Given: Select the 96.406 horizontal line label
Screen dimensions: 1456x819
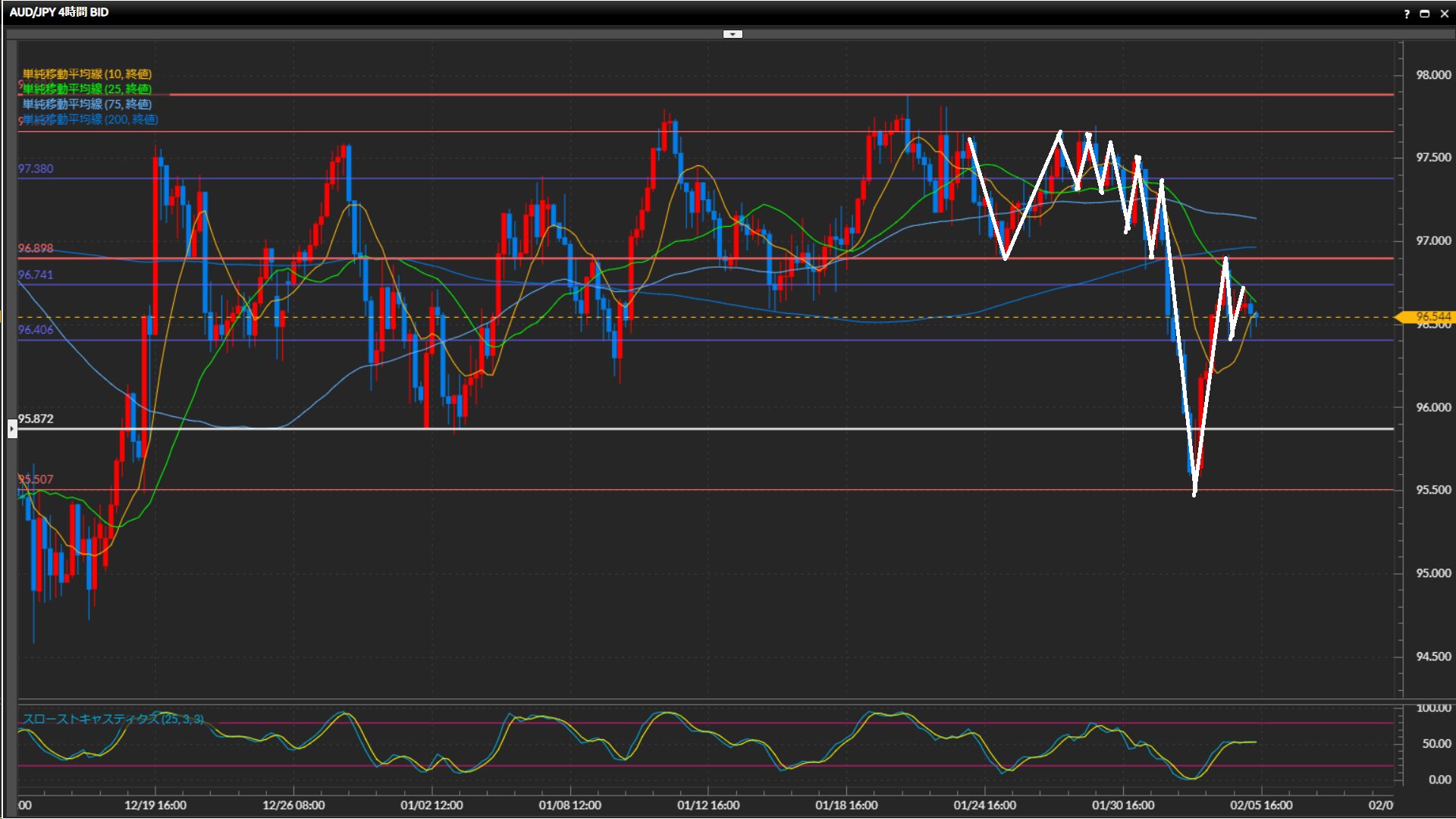Looking at the screenshot, I should 36,329.
